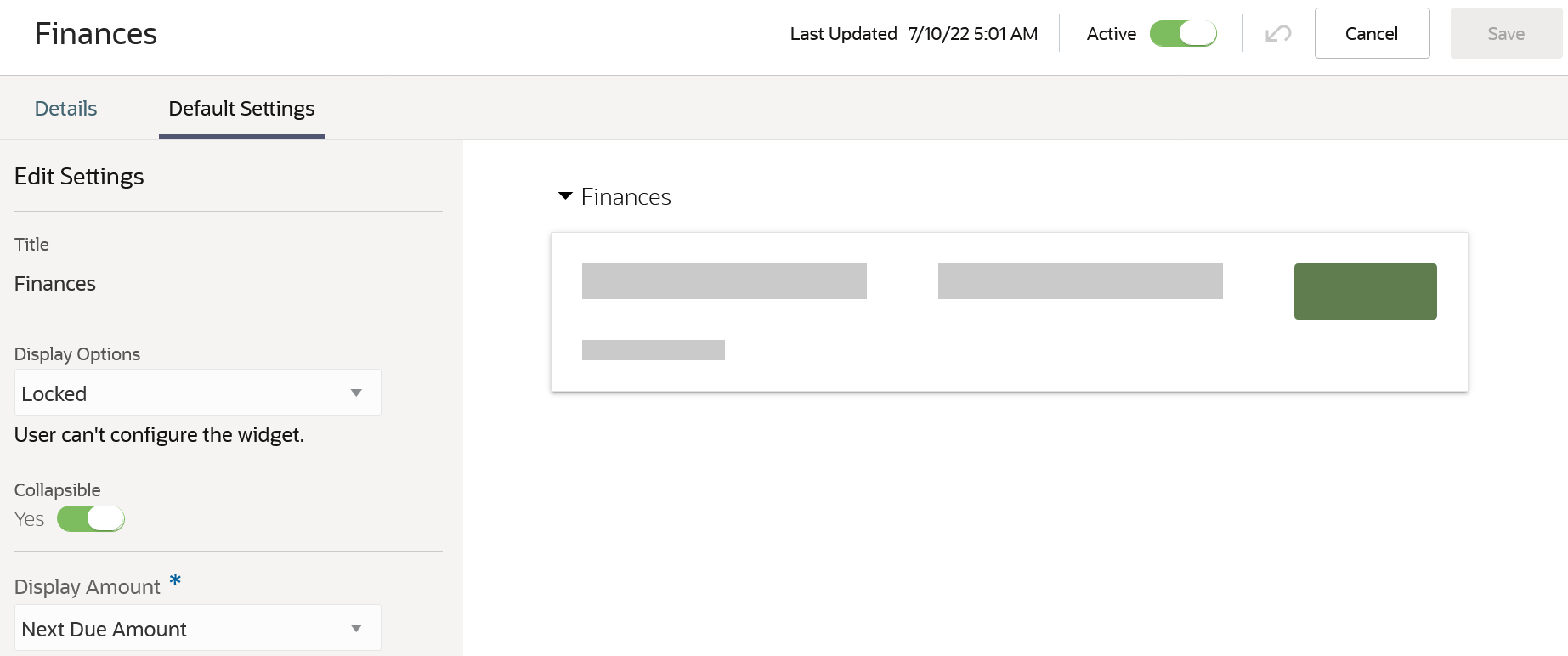Click the small gray placeholder bar
Screen dimensions: 1568x656
pyautogui.click(x=653, y=350)
